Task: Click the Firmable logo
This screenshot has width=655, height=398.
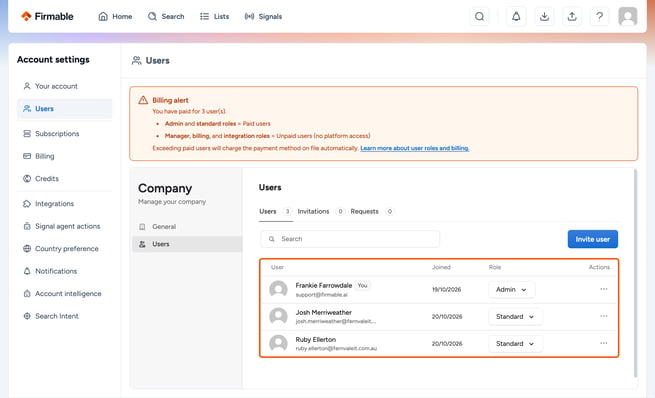Action: [47, 16]
